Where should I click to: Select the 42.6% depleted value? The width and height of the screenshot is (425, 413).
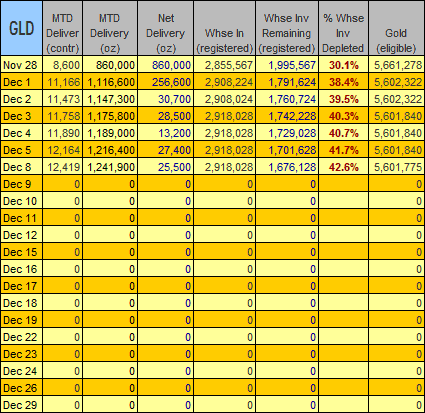[x=343, y=167]
